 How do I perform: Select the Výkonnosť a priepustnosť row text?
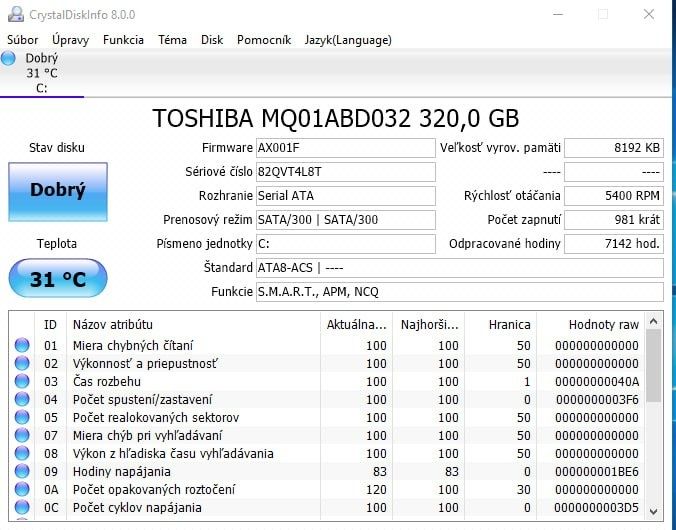[x=145, y=364]
